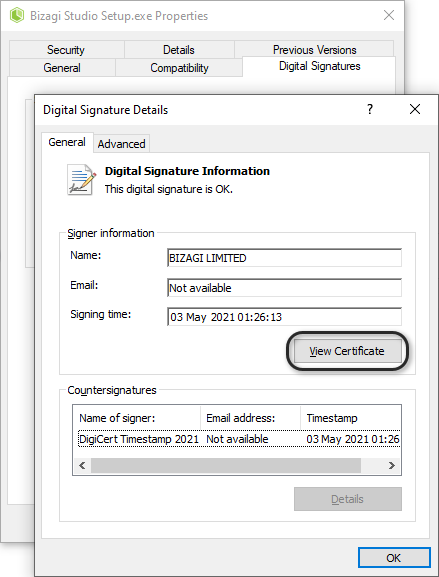Image resolution: width=439 pixels, height=577 pixels.
Task: Click the right arrow of countersignatures scrollbar
Action: (392, 466)
